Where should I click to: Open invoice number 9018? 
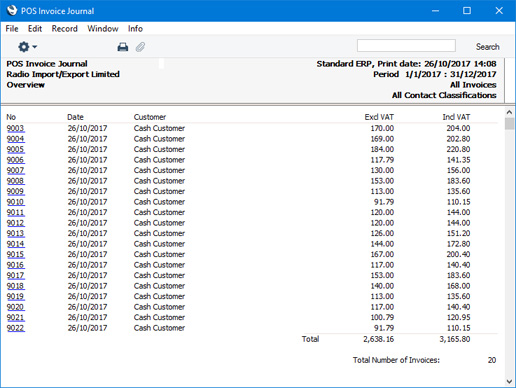click(16, 286)
